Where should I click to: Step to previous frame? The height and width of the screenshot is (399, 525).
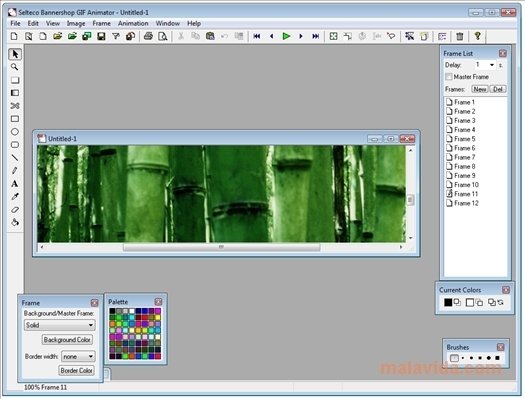click(272, 36)
